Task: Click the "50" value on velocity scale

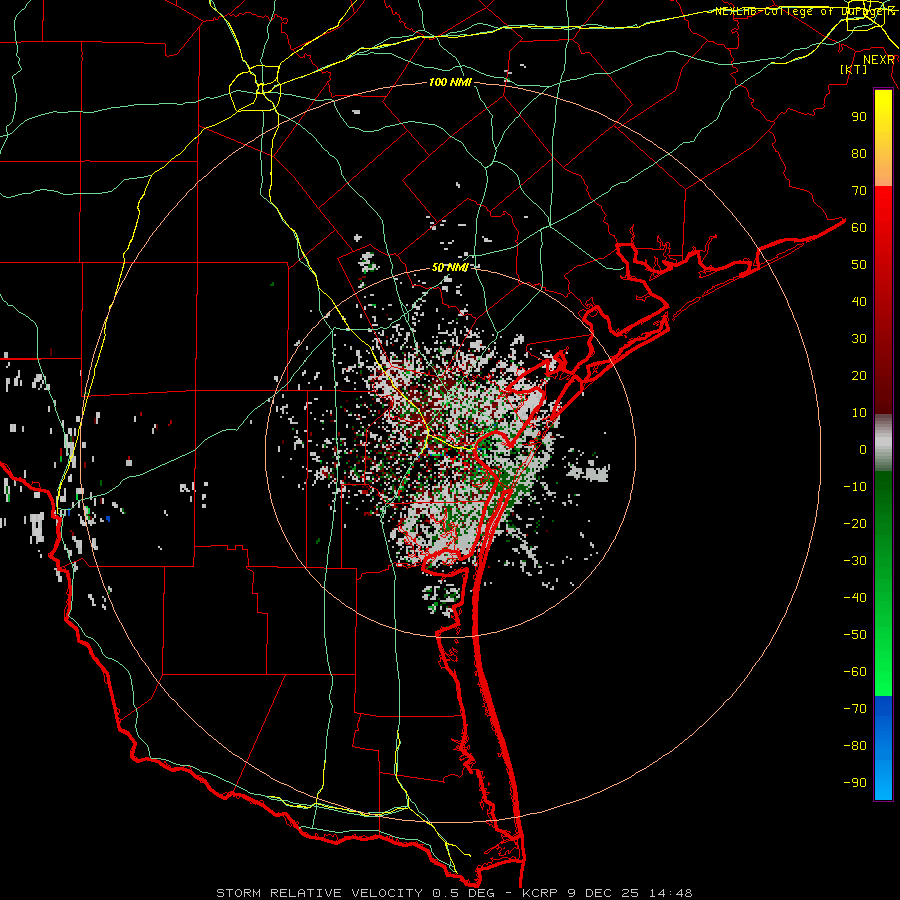Action: tap(859, 265)
